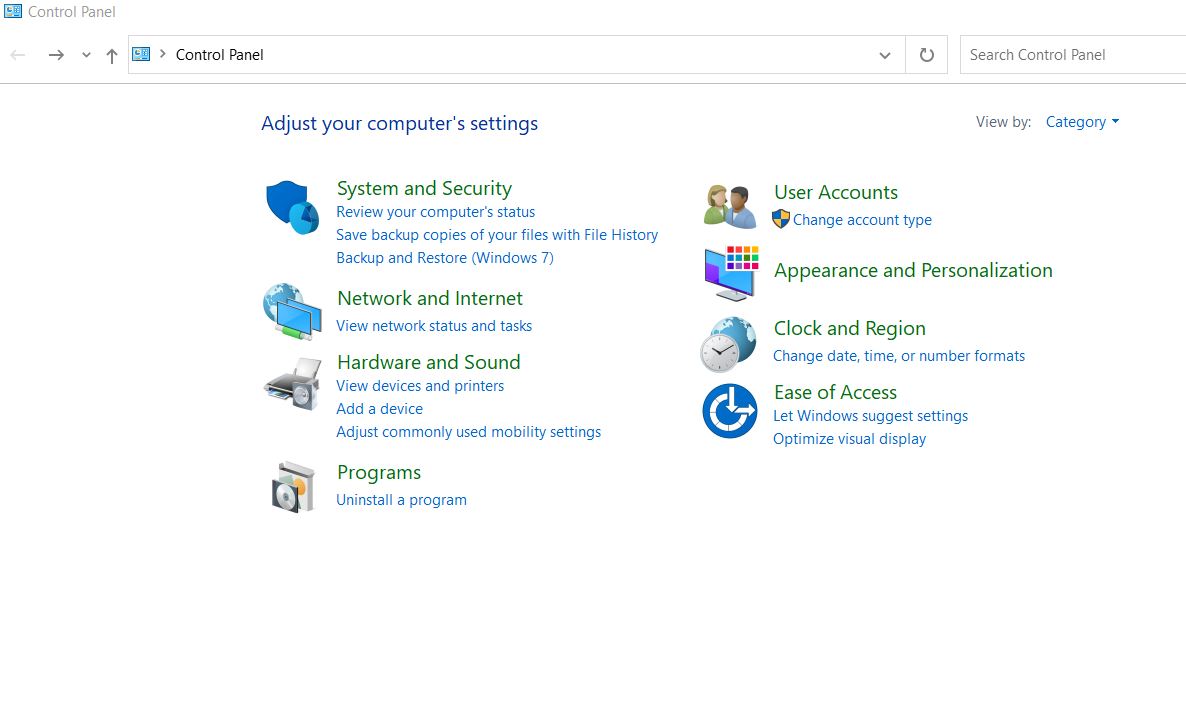Click Optimize visual display link
The image size is (1186, 720).
pos(849,439)
